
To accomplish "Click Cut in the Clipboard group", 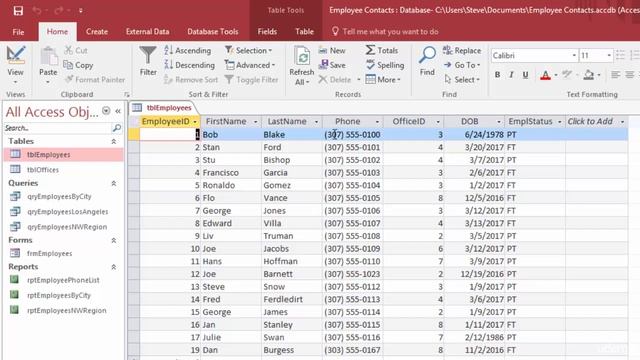I will pyautogui.click(x=76, y=51).
